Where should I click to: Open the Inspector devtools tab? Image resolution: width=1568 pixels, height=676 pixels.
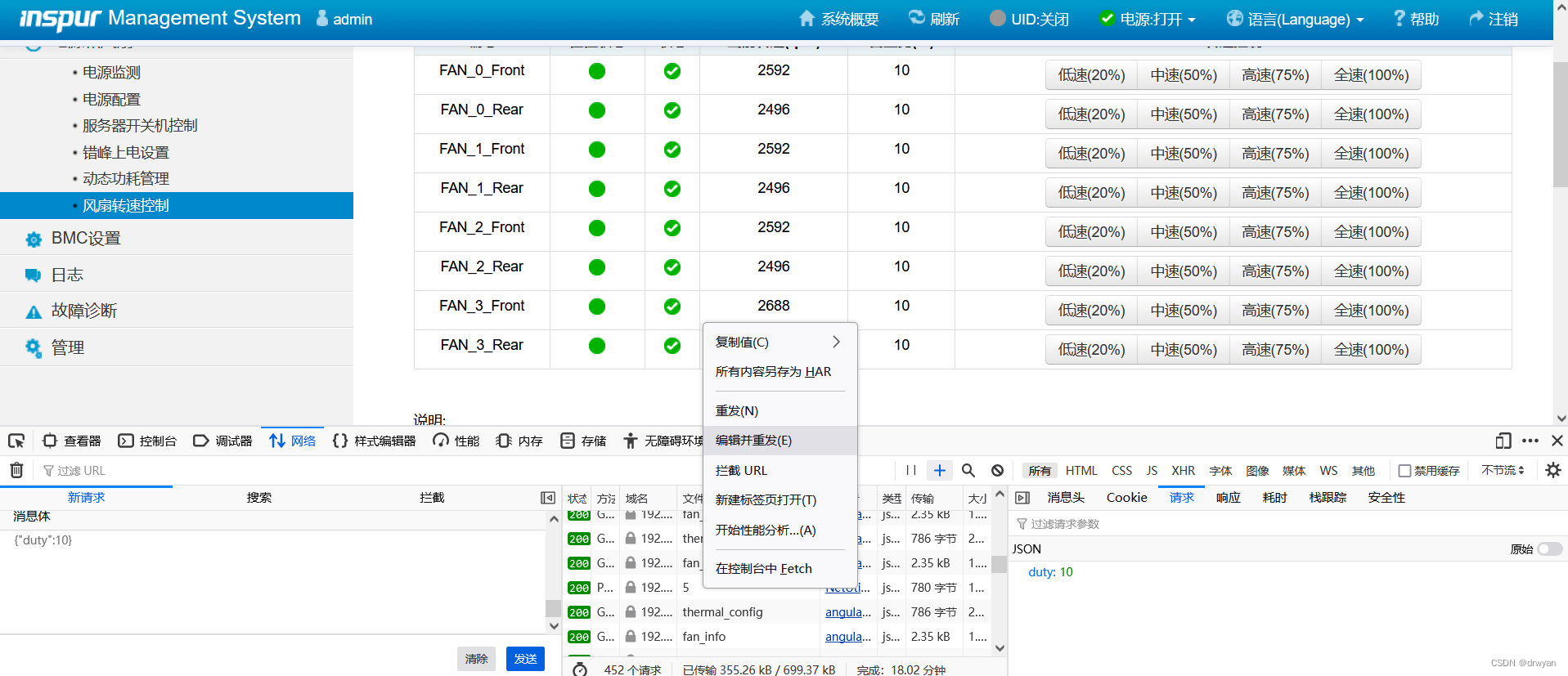pos(72,441)
